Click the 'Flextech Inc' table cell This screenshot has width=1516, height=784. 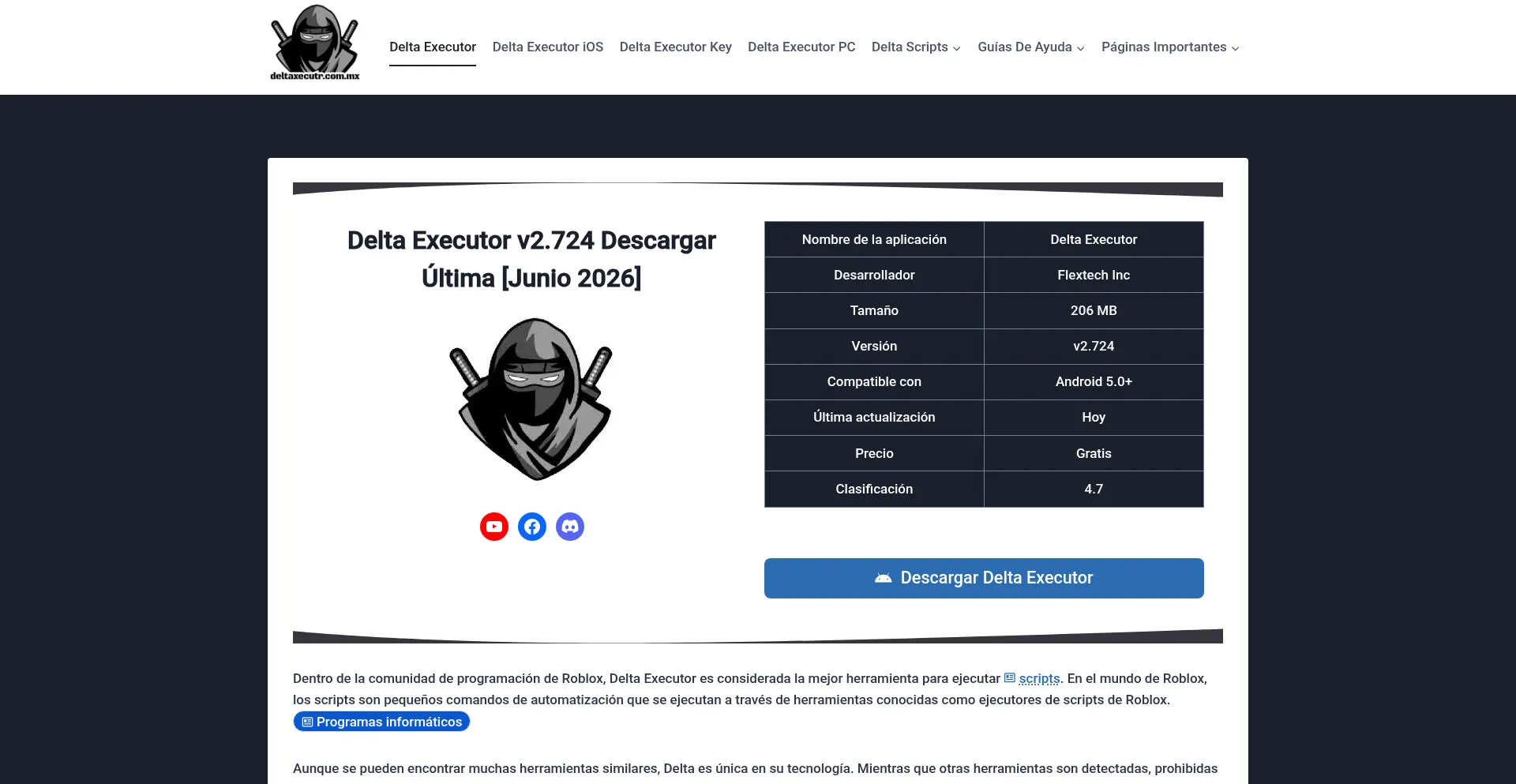tap(1094, 275)
